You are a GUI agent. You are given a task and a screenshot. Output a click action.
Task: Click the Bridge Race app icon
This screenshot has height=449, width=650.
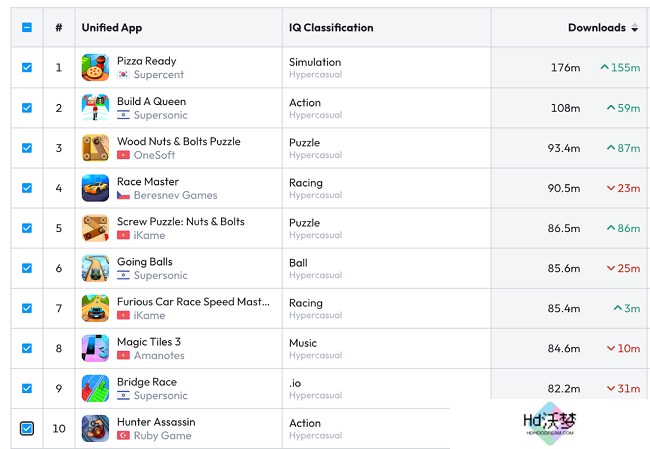pyautogui.click(x=95, y=388)
